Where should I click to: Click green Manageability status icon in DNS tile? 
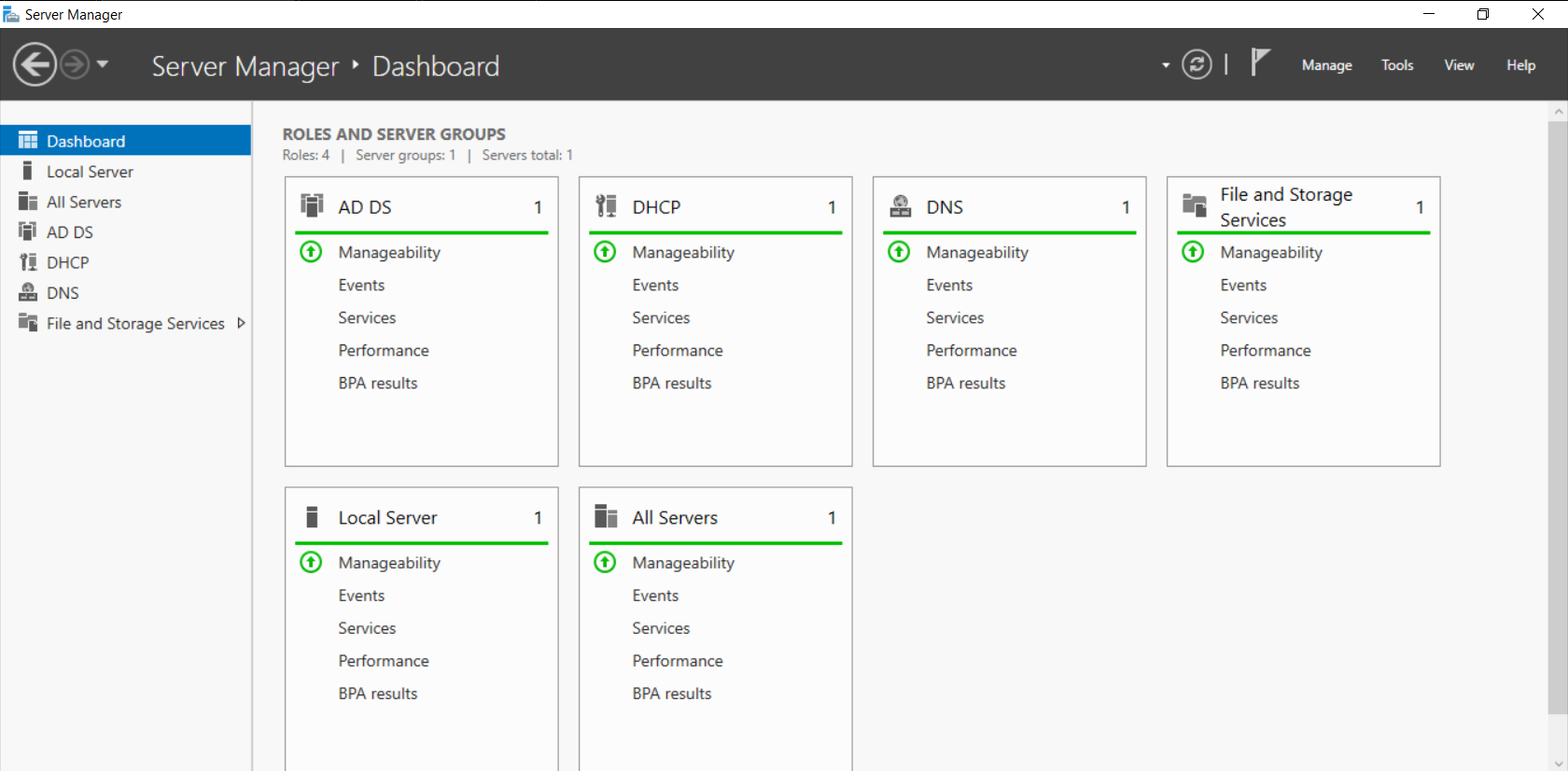coord(899,252)
